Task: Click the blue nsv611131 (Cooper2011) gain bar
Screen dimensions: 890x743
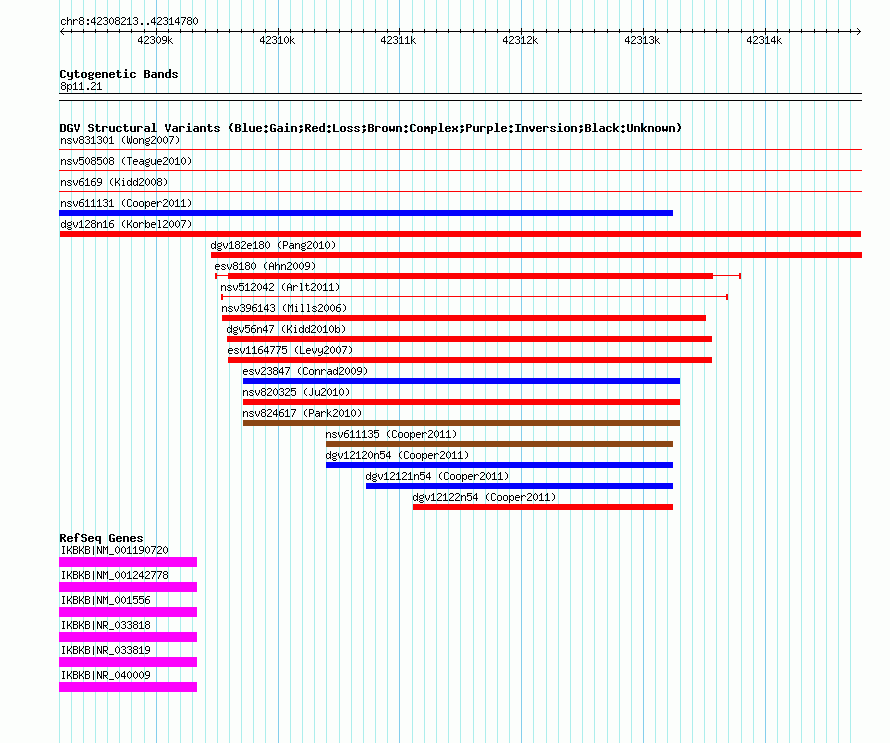Action: tap(366, 213)
